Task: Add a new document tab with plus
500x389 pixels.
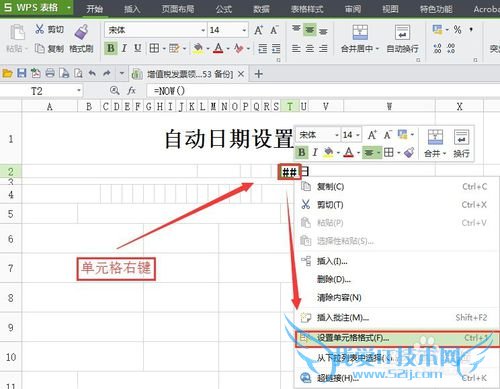Action: 259,74
